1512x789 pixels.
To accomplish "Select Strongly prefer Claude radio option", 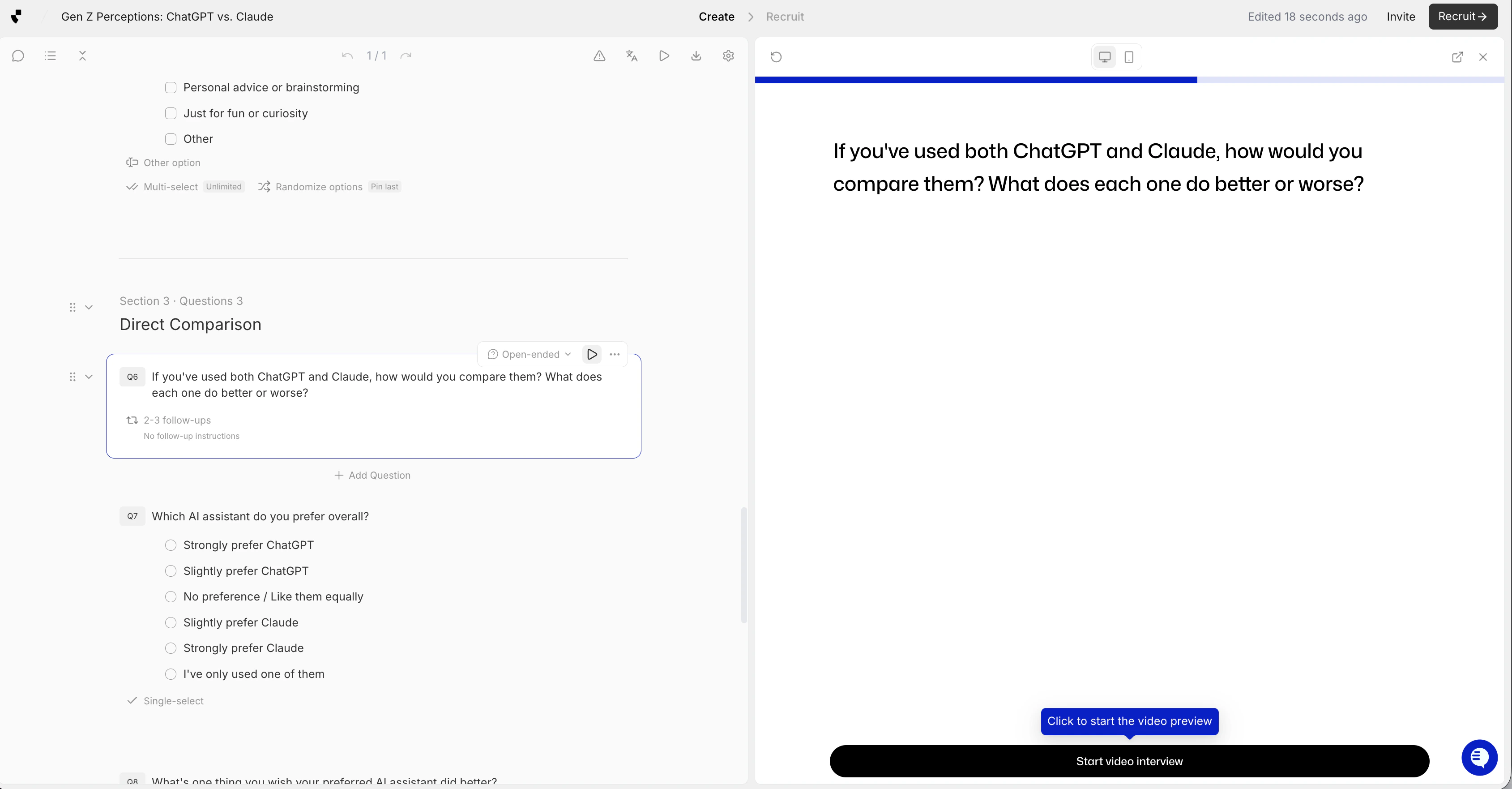I will click(x=171, y=648).
